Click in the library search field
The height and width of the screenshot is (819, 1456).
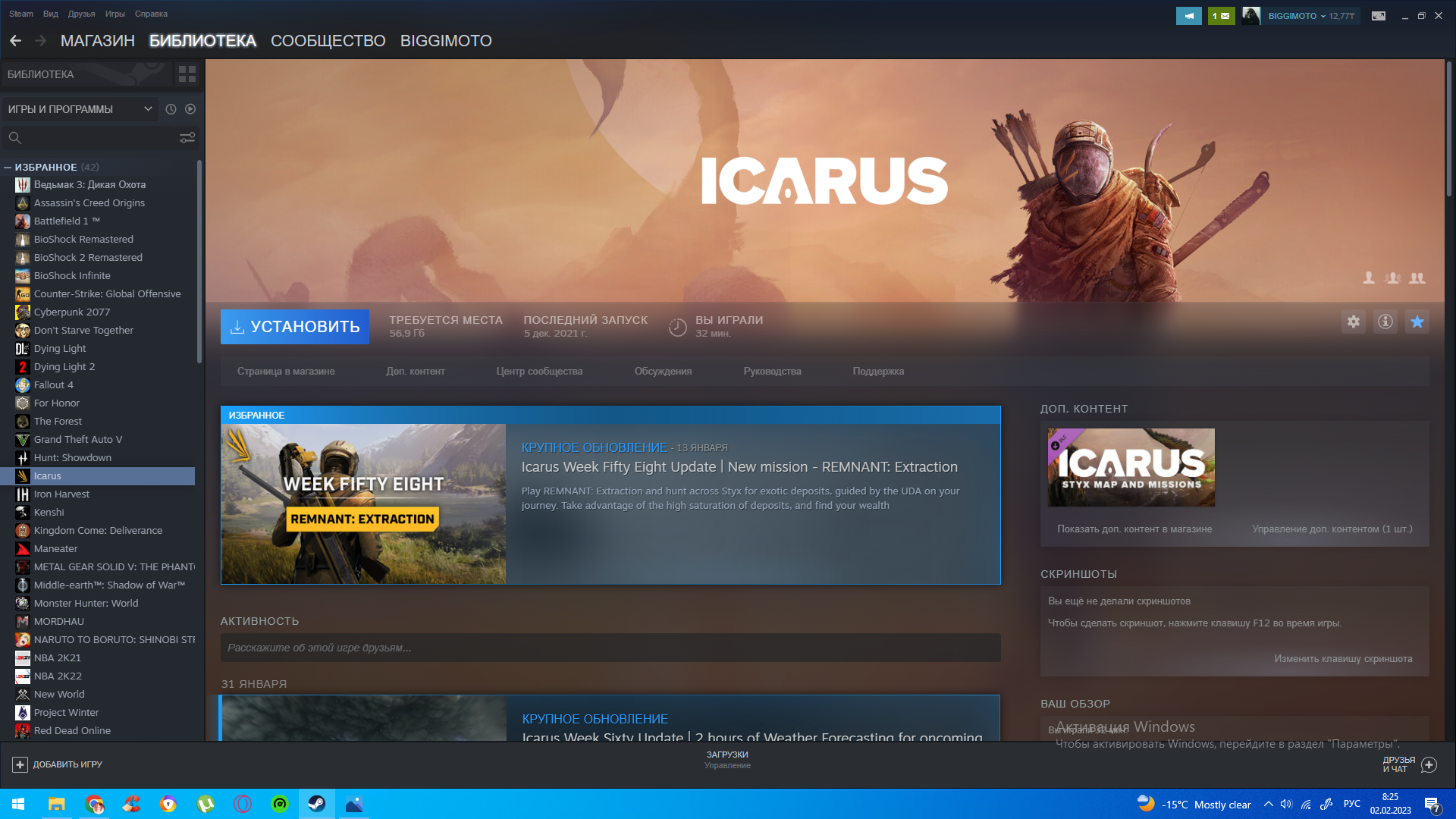pos(99,138)
